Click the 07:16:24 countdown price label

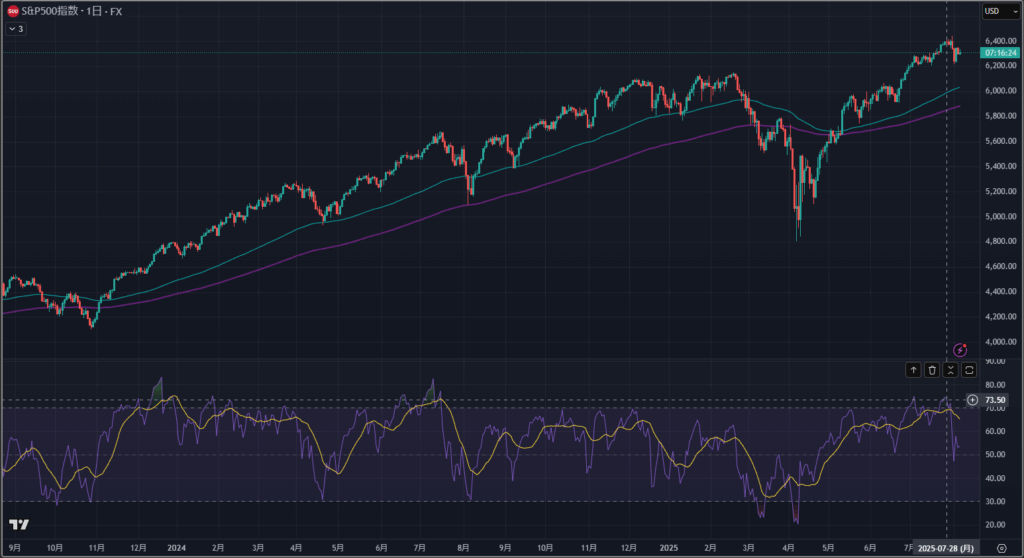point(1000,53)
